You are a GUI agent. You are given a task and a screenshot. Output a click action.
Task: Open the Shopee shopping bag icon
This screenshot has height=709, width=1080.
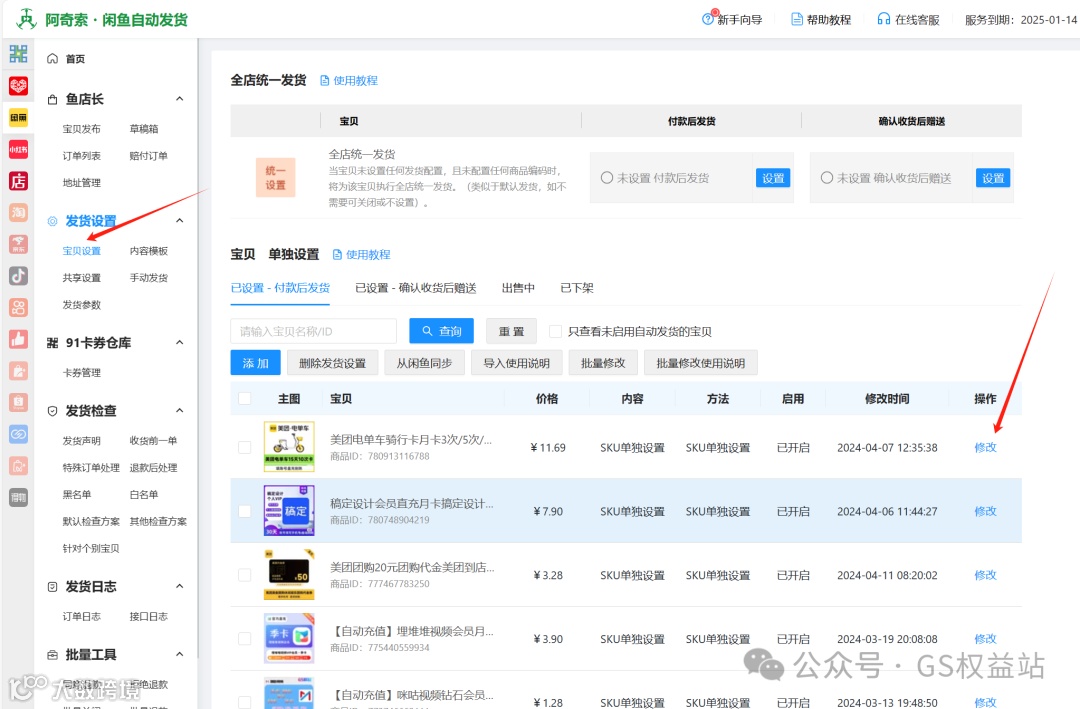pos(19,402)
